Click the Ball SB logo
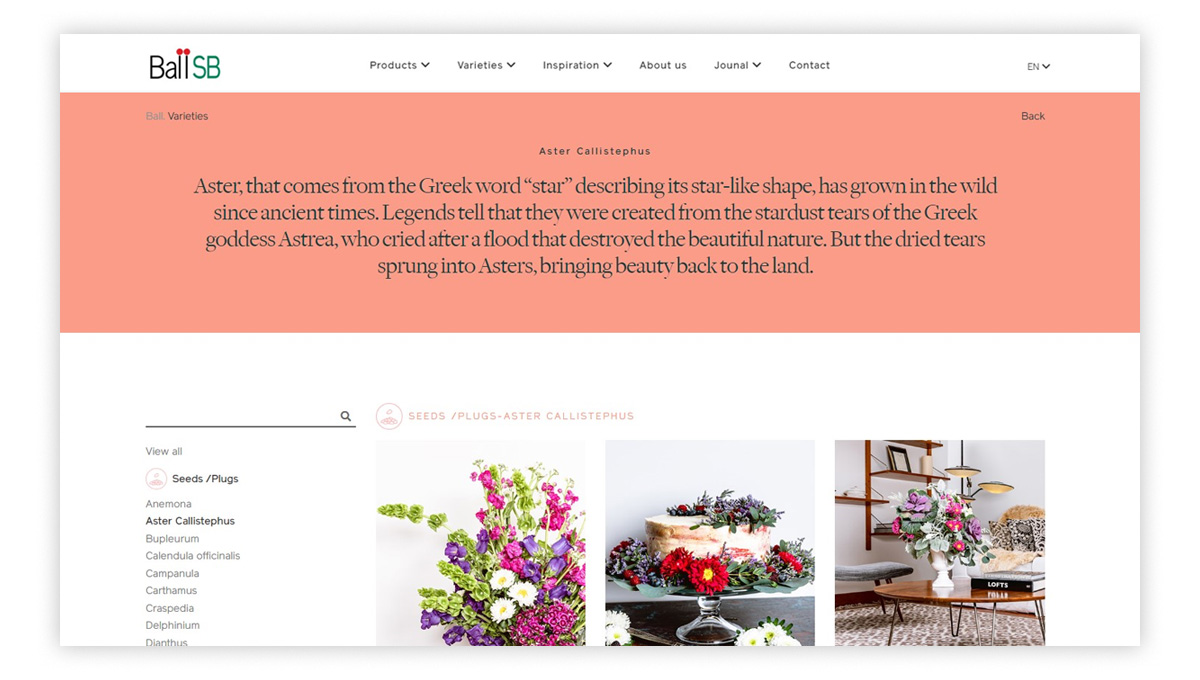Image resolution: width=1200 pixels, height=680 pixels. (185, 64)
